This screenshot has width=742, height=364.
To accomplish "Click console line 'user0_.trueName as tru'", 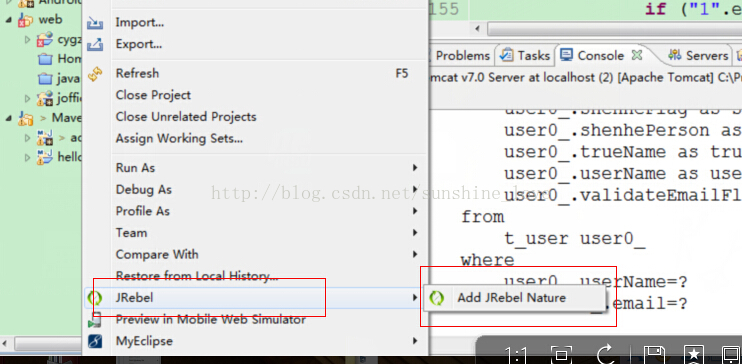I will click(x=623, y=152).
